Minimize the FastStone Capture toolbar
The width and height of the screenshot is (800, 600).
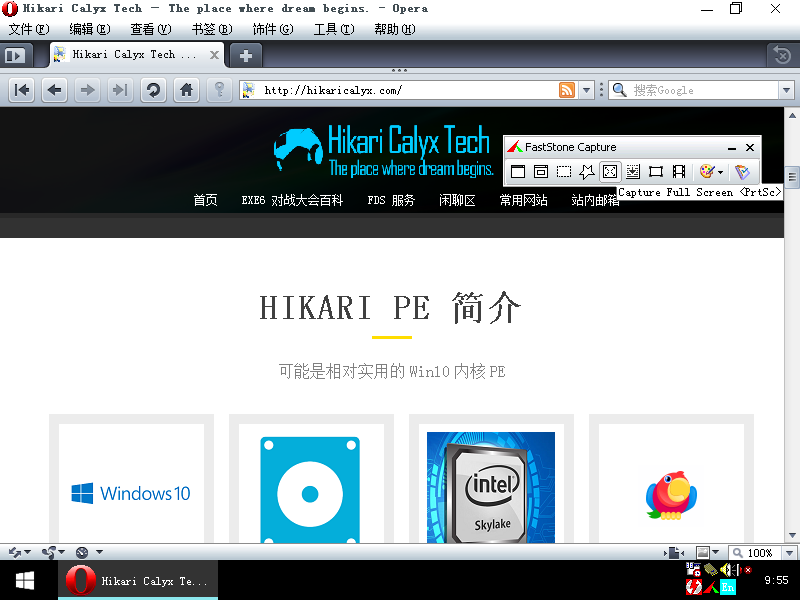point(732,147)
